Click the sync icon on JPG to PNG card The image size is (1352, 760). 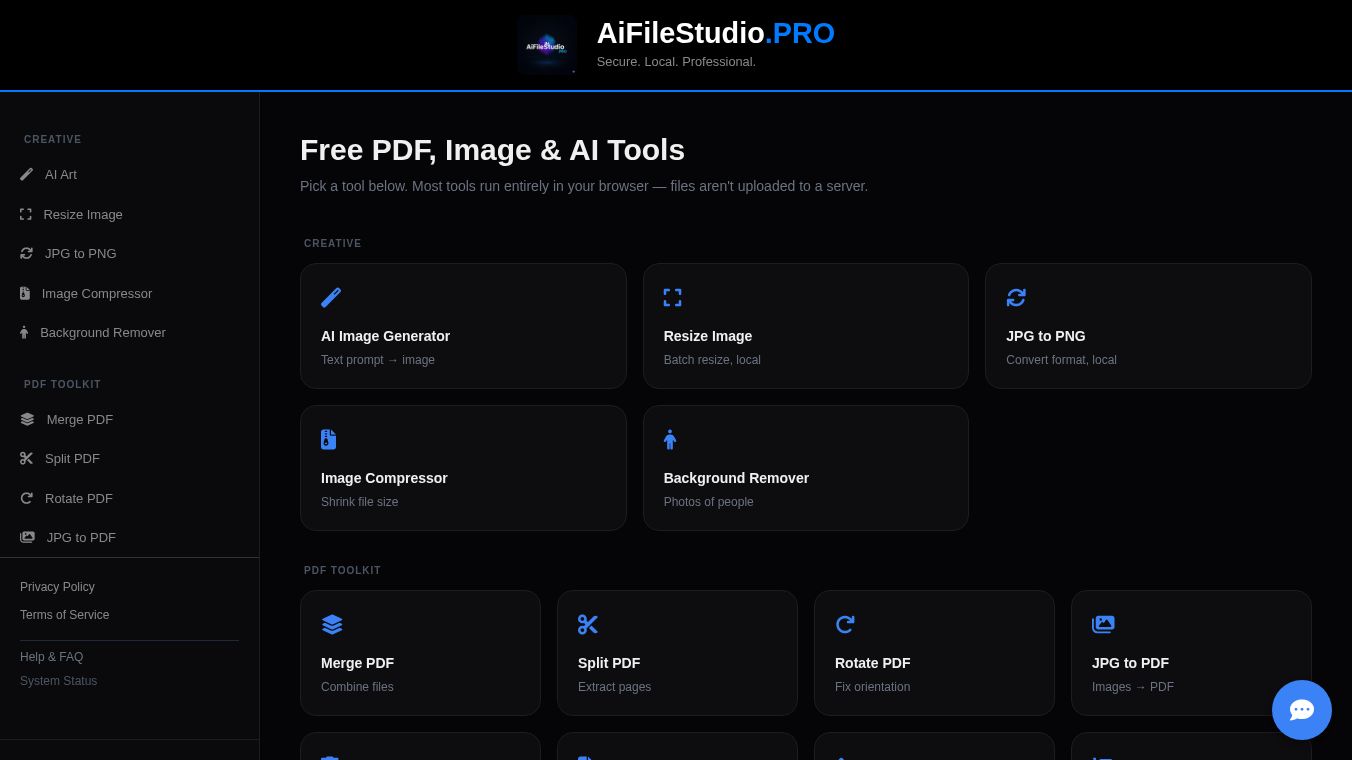click(1016, 297)
